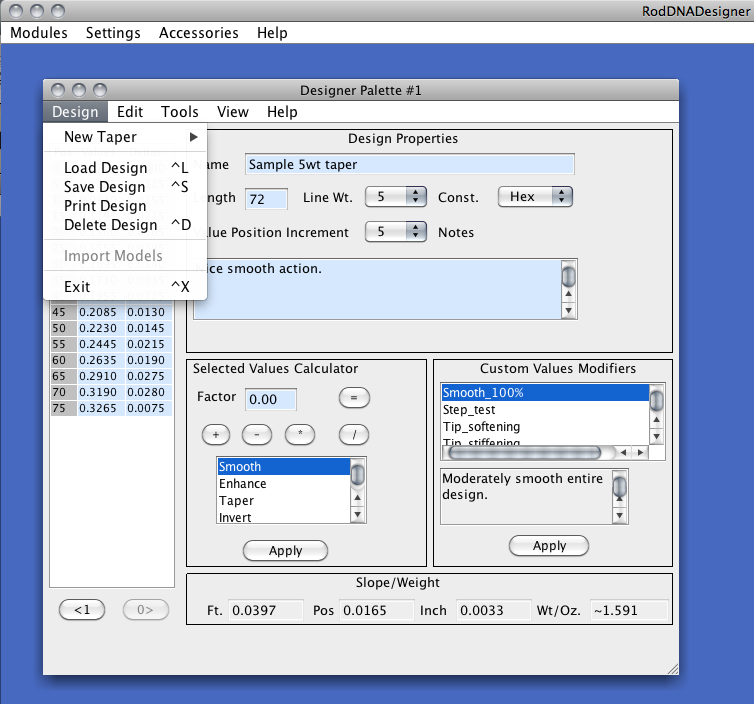Click the modifiers list vertical scrollbar down arrow
Viewport: 754px width, 704px height.
pyautogui.click(x=656, y=436)
